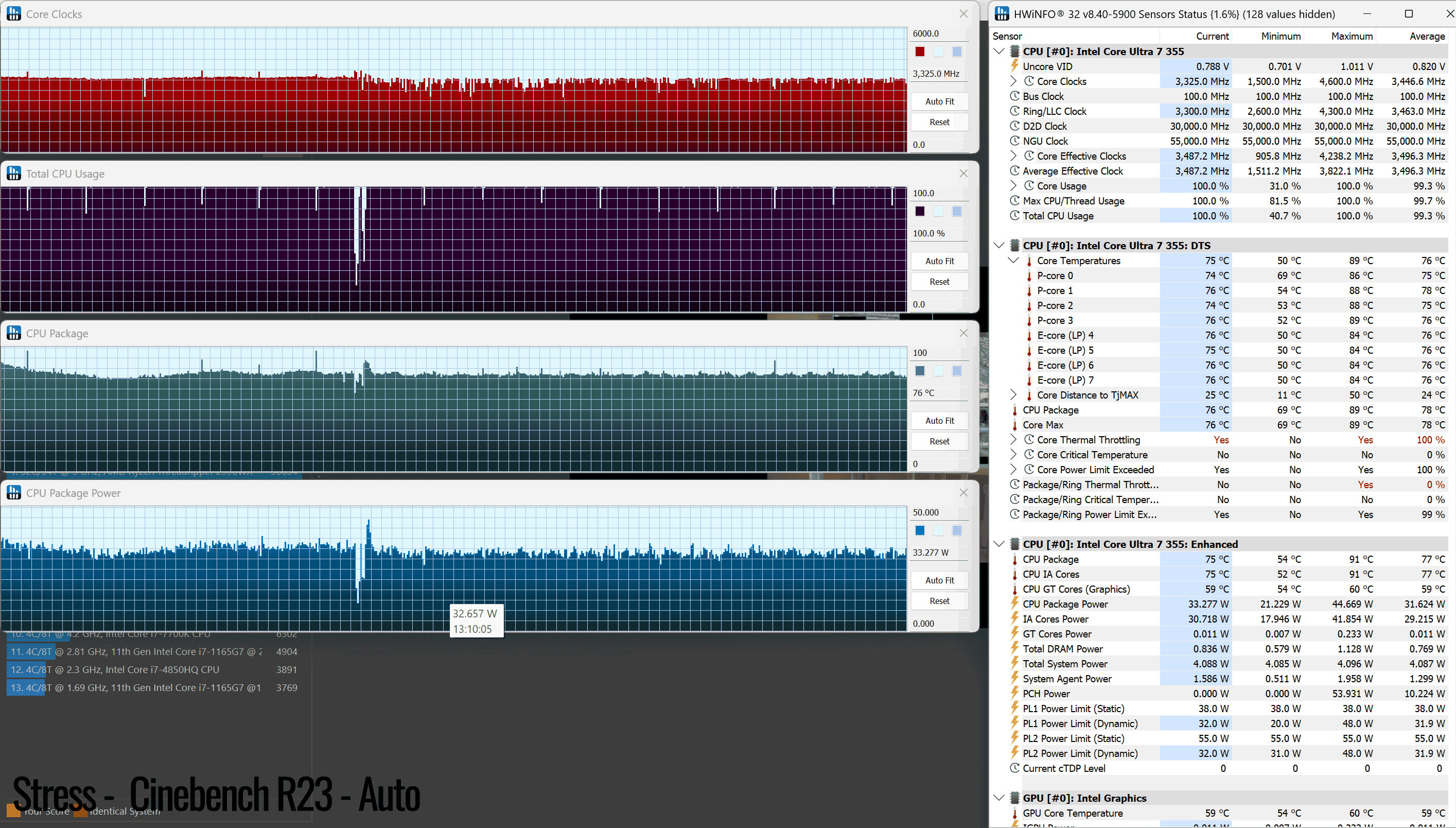This screenshot has width=1456, height=828.
Task: Collapse the Intel Core Ultra 7 355: Enhanced group
Action: pyautogui.click(x=999, y=544)
